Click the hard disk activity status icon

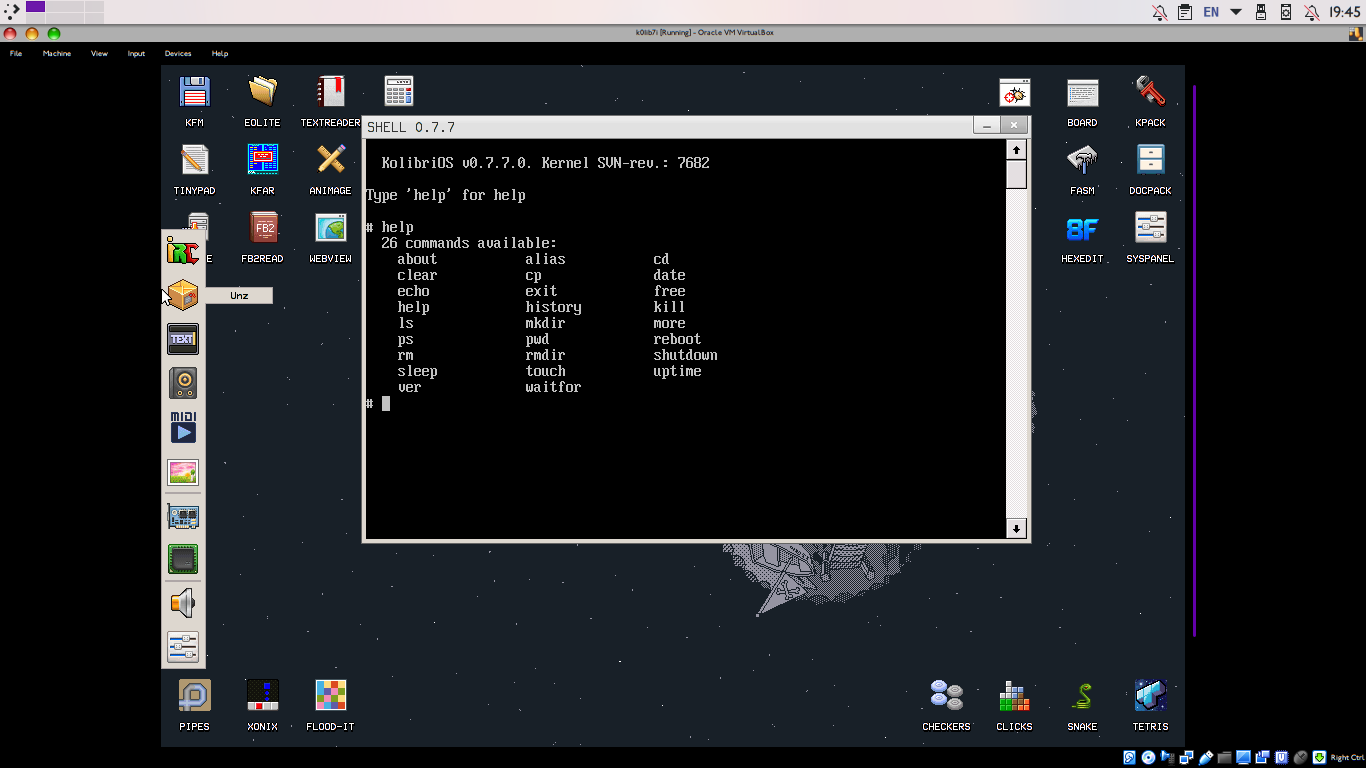click(1130, 757)
